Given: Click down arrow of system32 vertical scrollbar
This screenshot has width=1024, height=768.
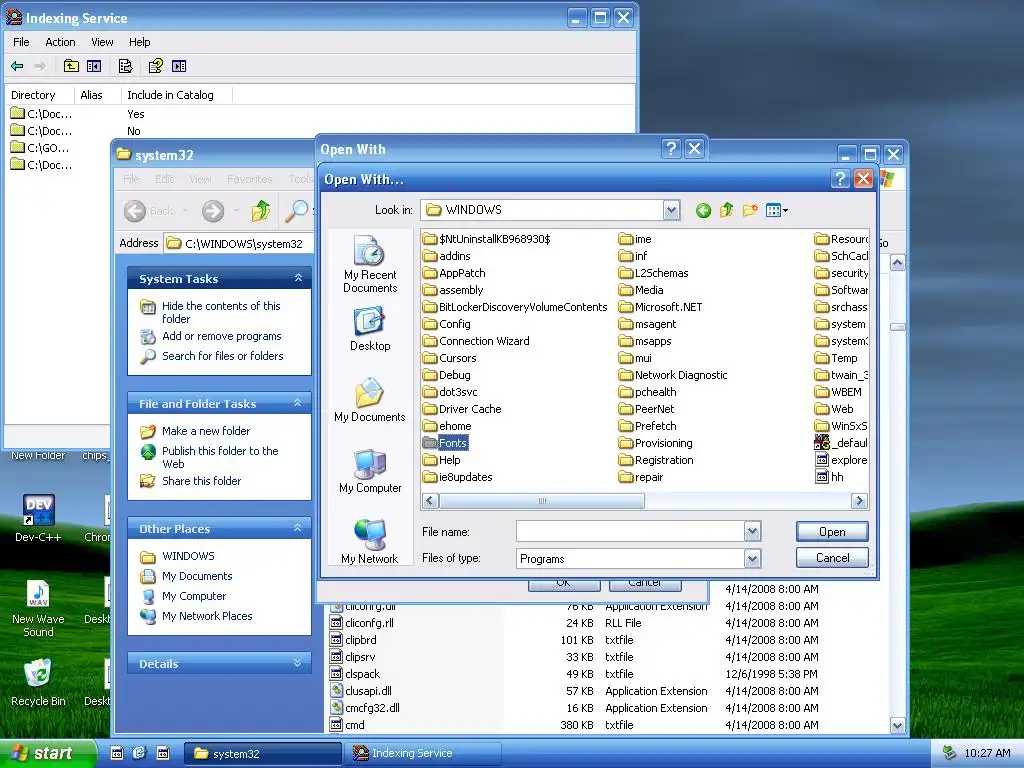Looking at the screenshot, I should pyautogui.click(x=897, y=725).
